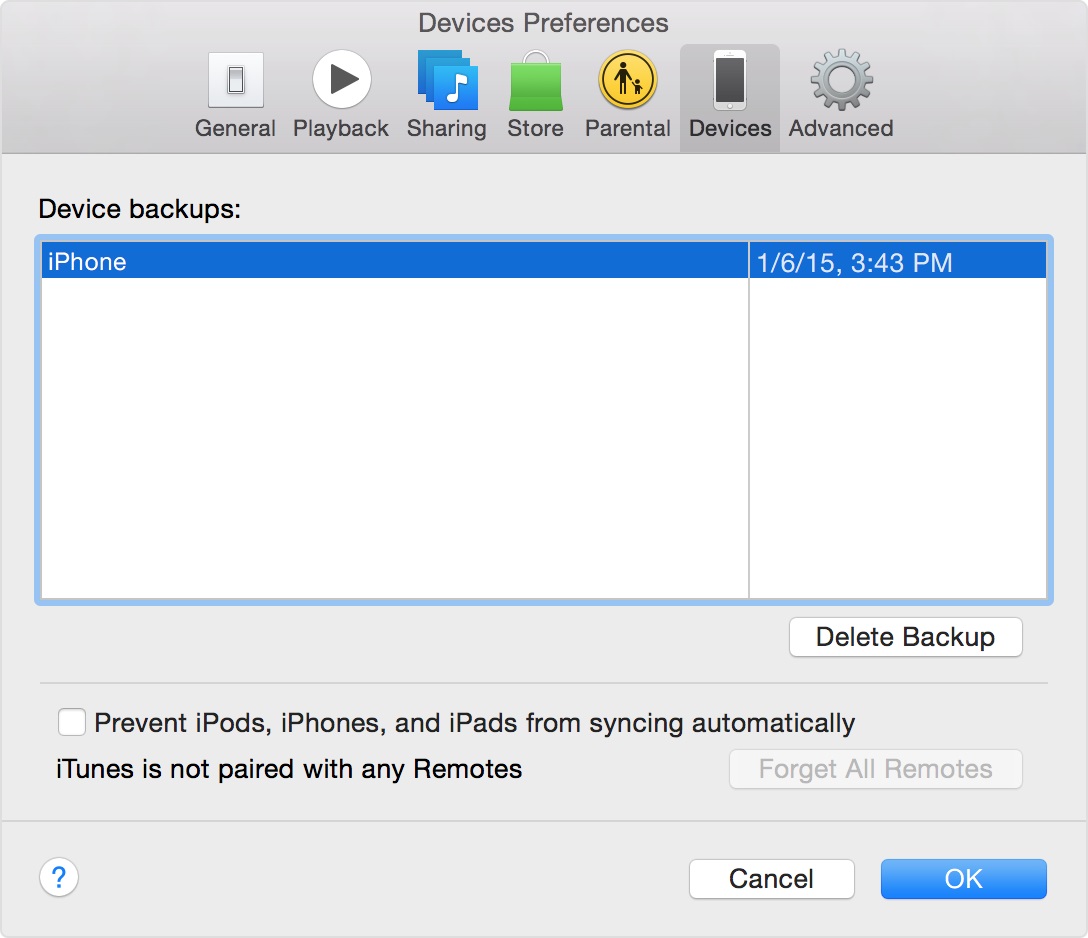Open the General preferences light switch icon
Screen dimensions: 1088x938
pyautogui.click(x=235, y=81)
